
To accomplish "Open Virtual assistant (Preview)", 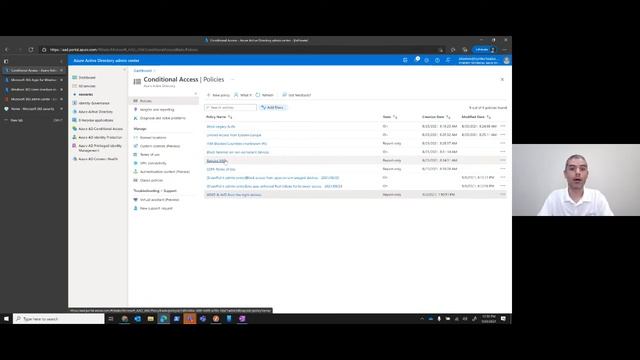I will point(159,200).
